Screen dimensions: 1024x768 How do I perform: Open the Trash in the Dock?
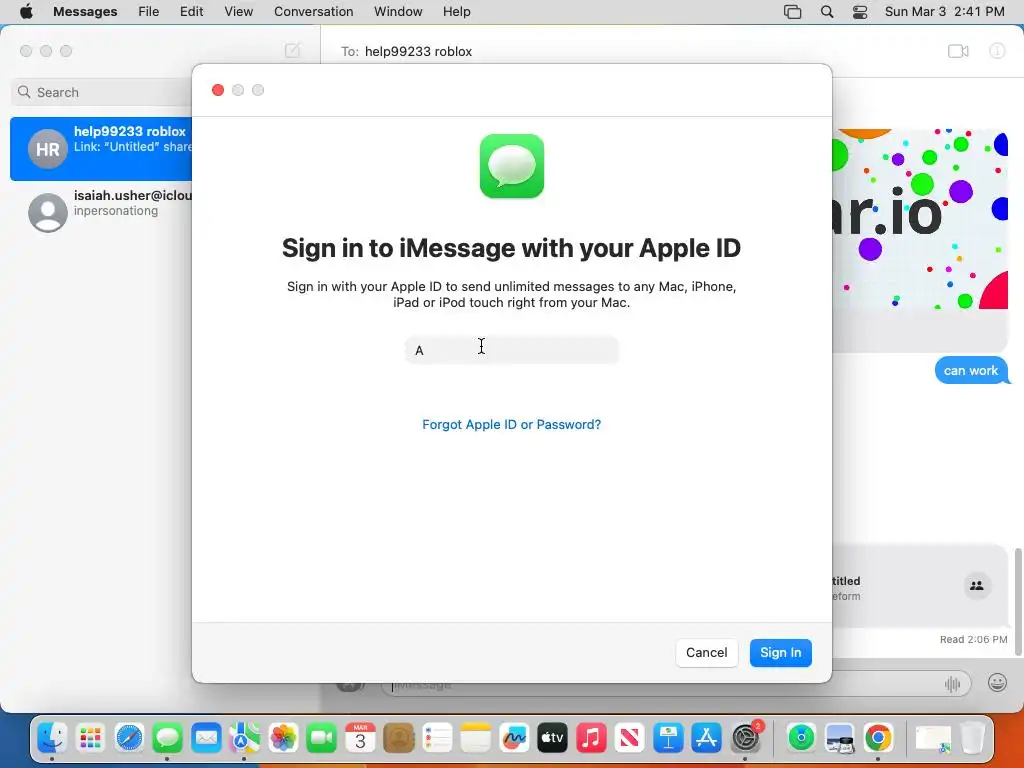(972, 738)
